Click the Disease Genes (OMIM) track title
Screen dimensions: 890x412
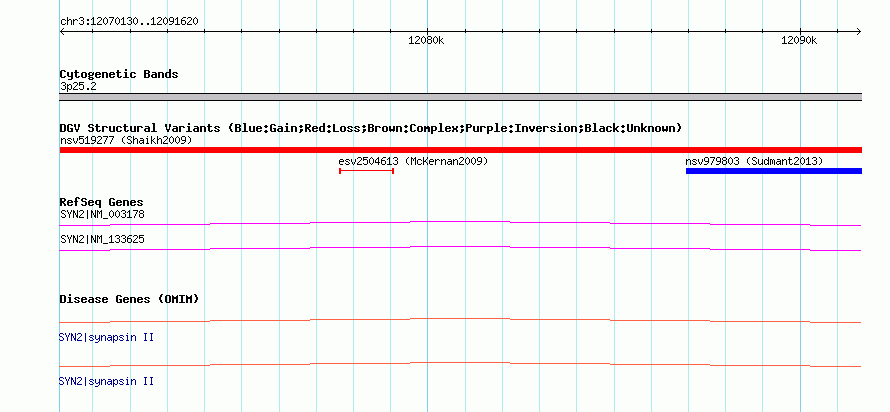point(129,299)
